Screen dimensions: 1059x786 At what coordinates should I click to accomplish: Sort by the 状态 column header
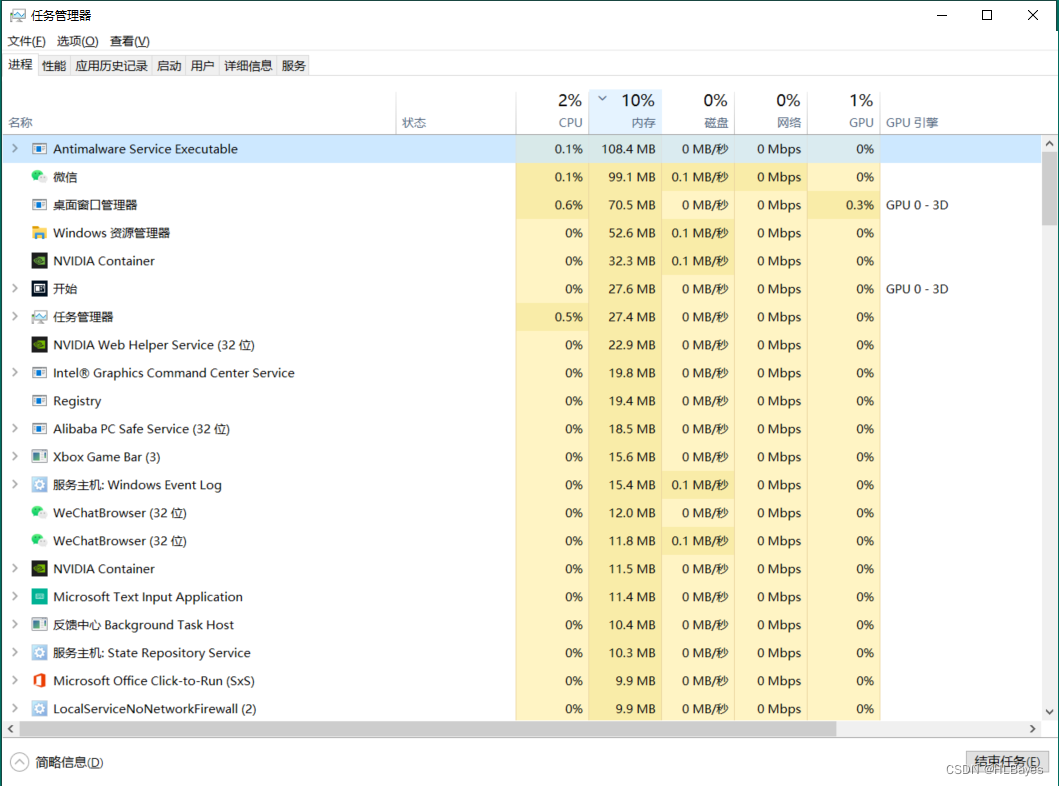point(456,111)
